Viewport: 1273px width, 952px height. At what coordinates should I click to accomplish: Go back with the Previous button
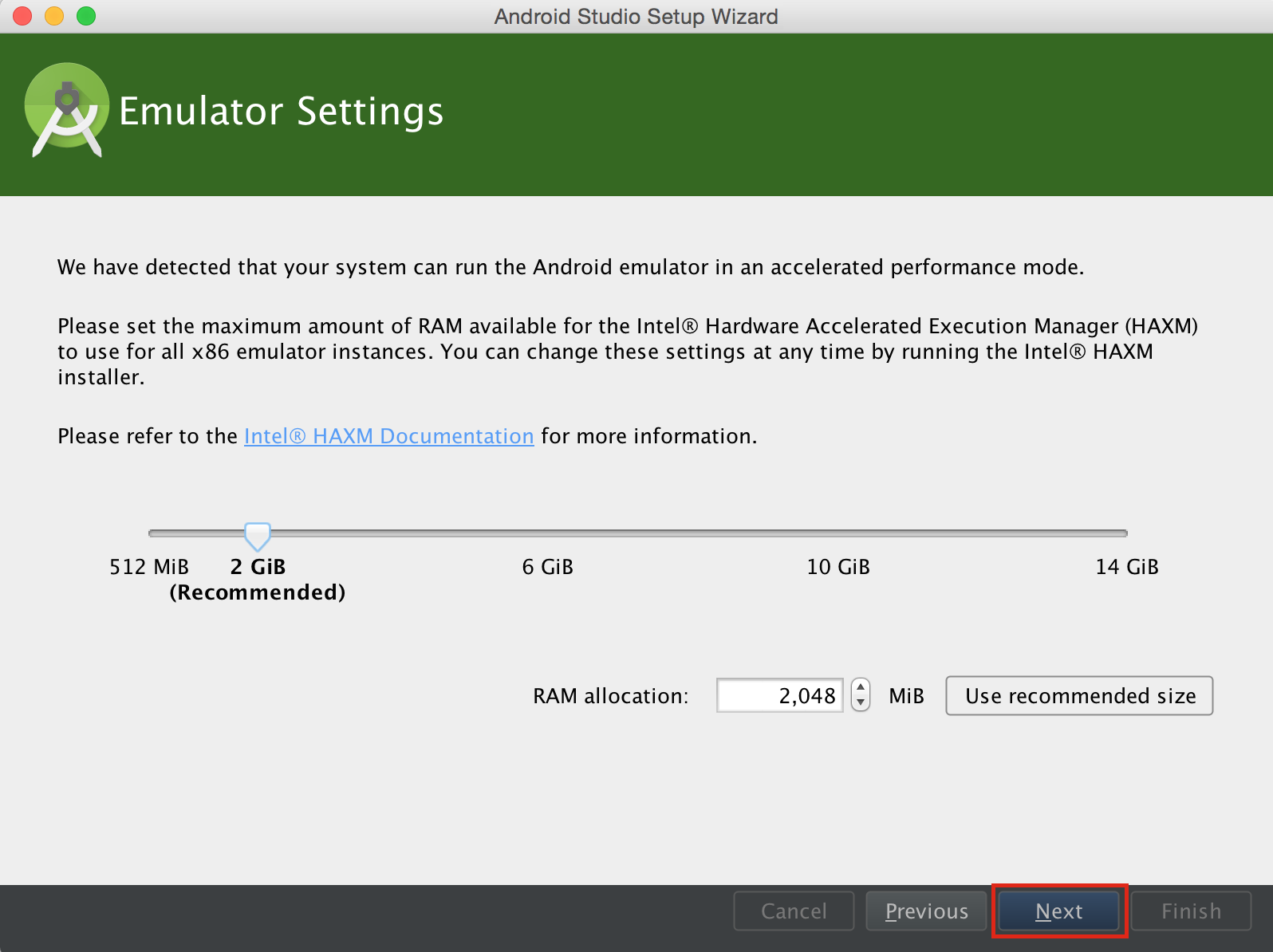[x=926, y=911]
